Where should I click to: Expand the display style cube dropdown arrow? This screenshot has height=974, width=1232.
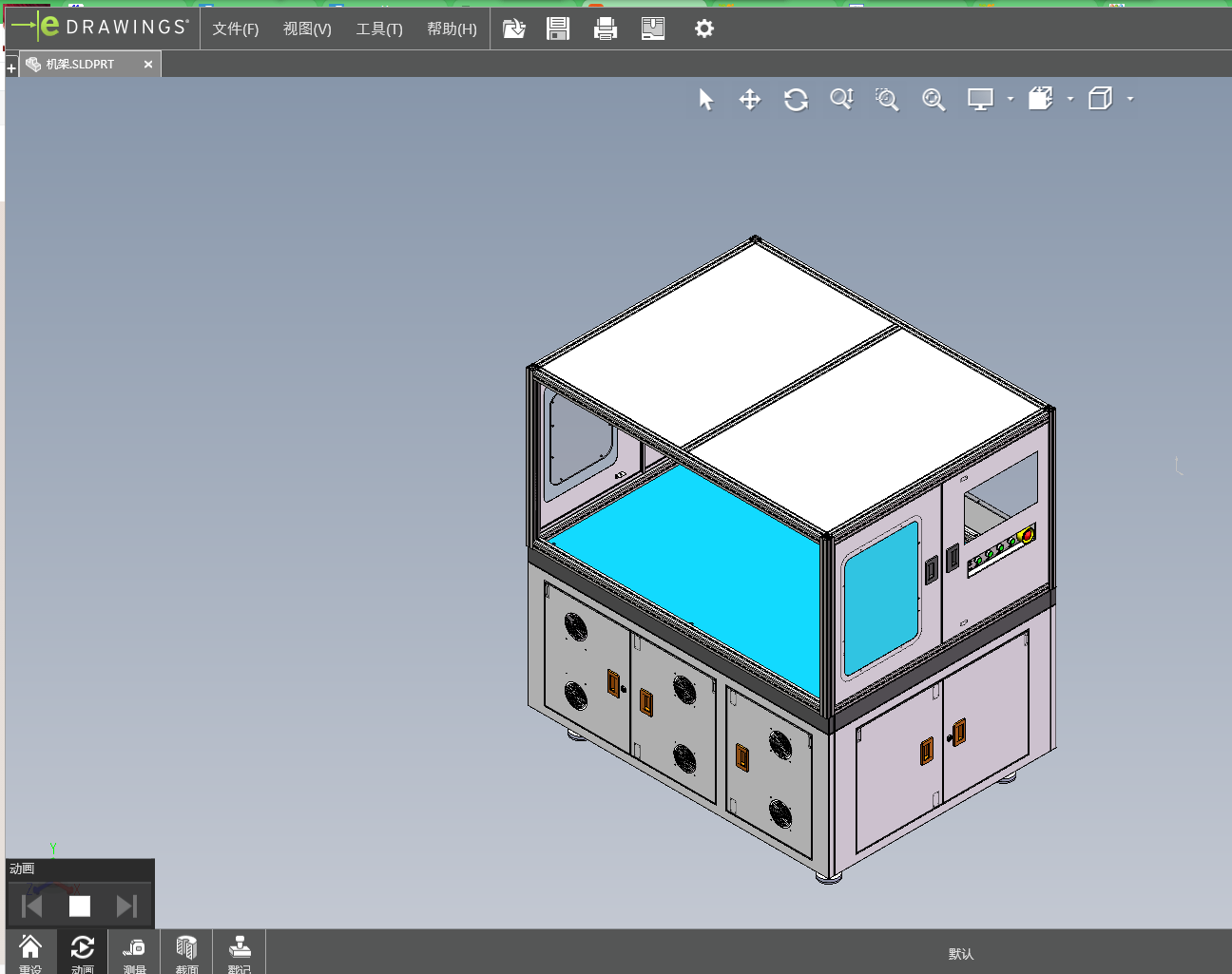pos(1130,99)
